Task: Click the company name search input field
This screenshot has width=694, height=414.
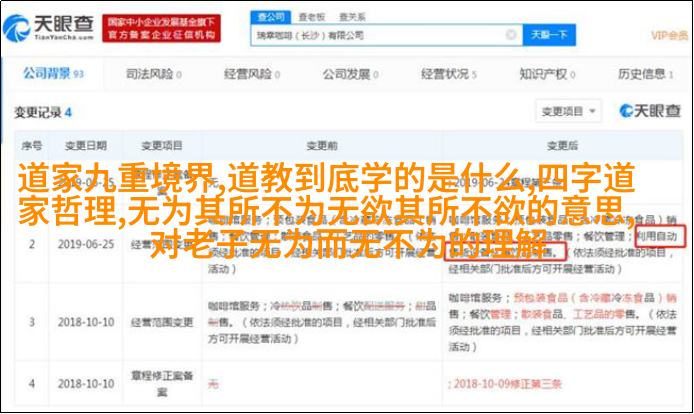Action: [x=378, y=35]
